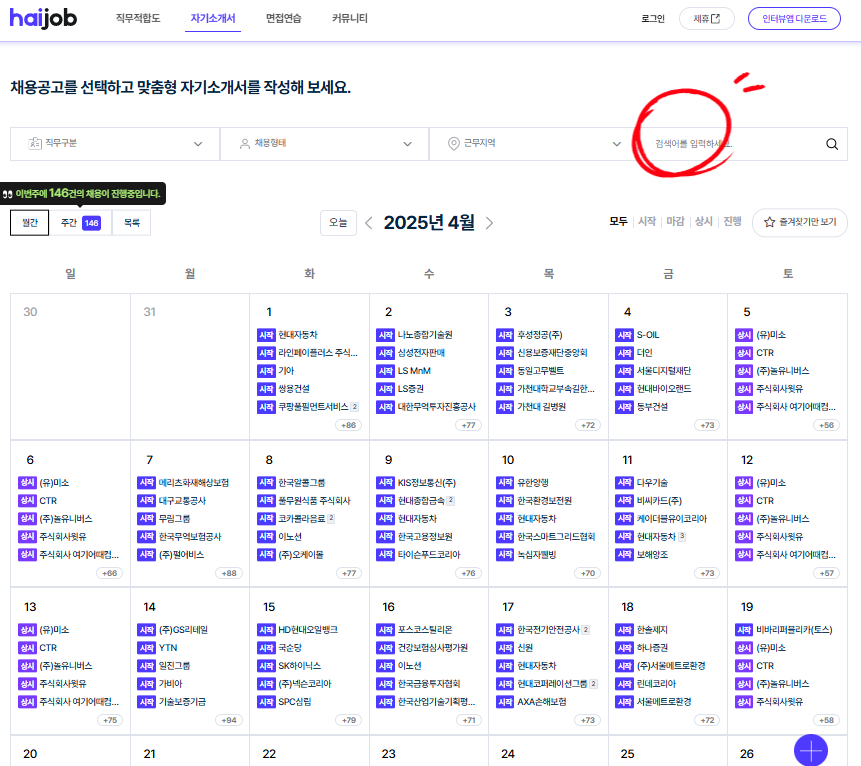Show the +88 more postings on April 7
861x766 pixels.
(x=229, y=573)
